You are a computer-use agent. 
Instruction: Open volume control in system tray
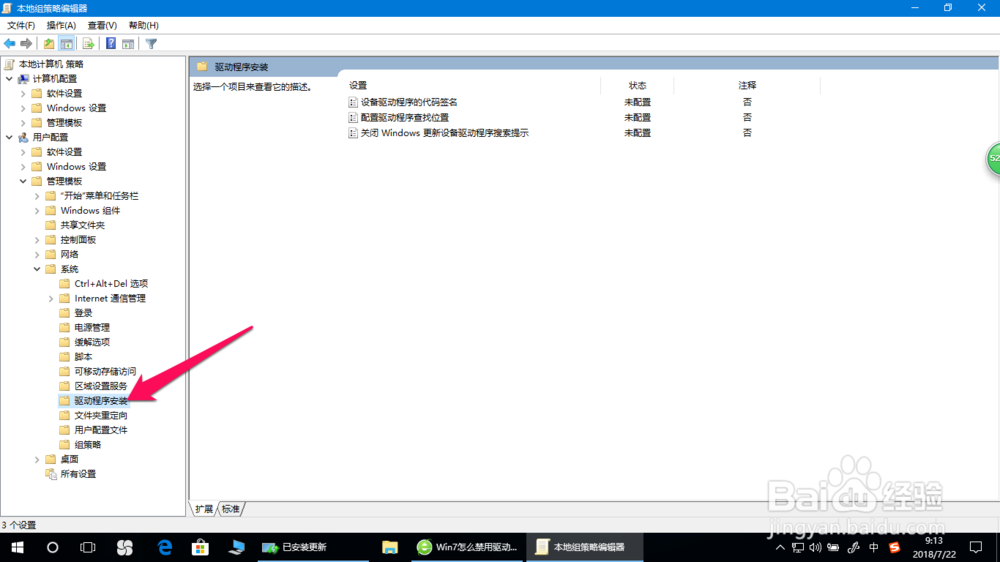coord(816,547)
